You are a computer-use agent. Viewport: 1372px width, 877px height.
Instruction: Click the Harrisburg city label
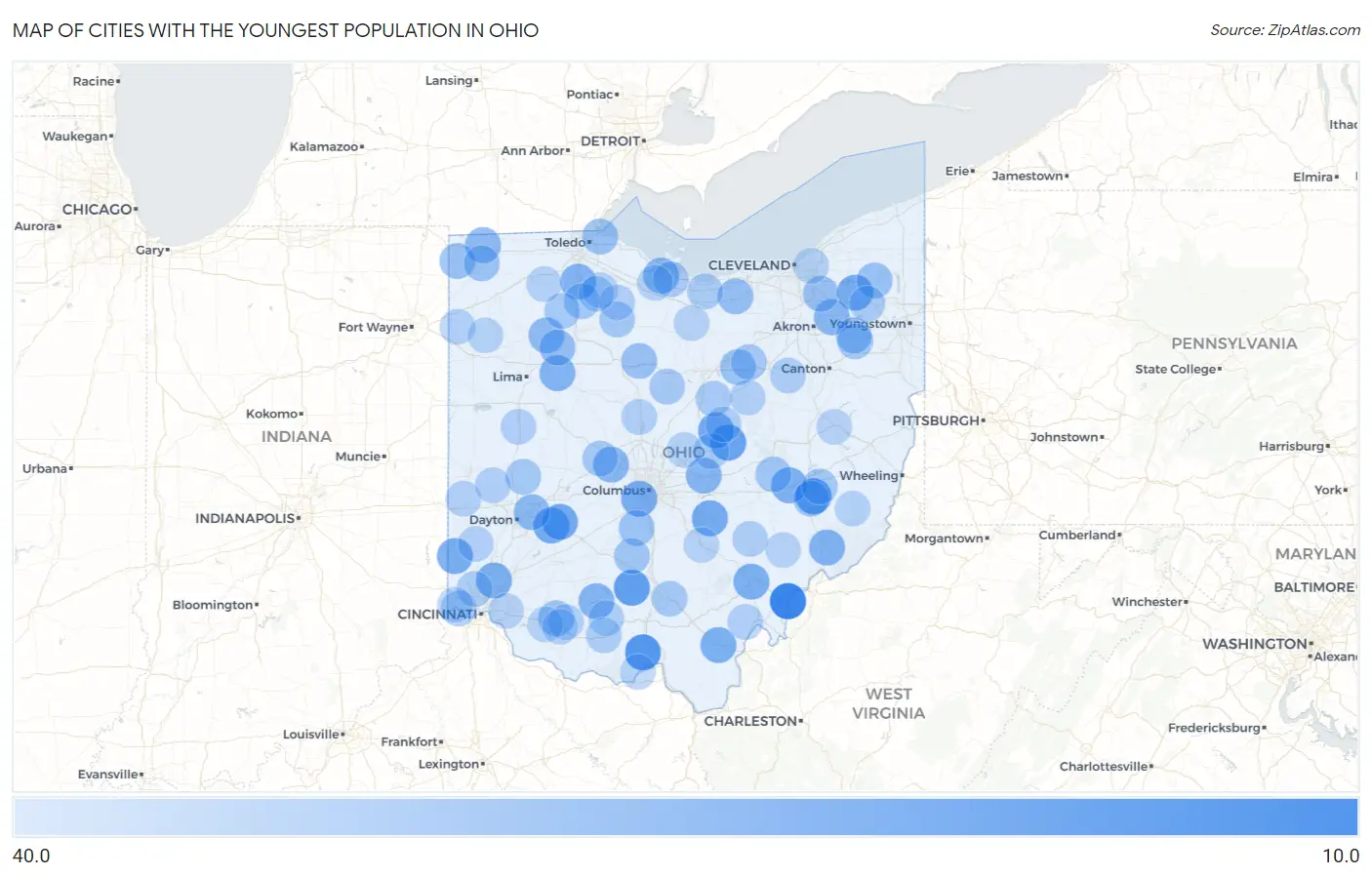pyautogui.click(x=1291, y=447)
